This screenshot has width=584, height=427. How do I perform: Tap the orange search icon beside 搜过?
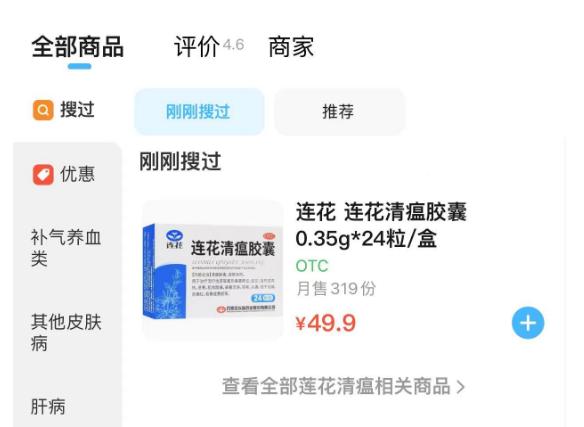43,110
